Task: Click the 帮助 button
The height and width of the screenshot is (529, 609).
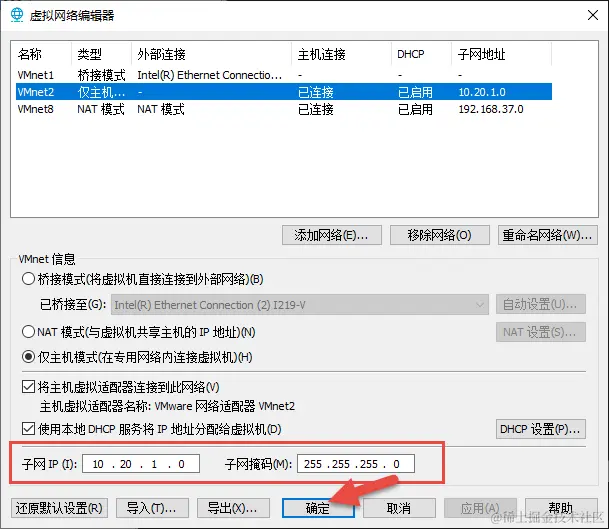Action: tap(561, 508)
